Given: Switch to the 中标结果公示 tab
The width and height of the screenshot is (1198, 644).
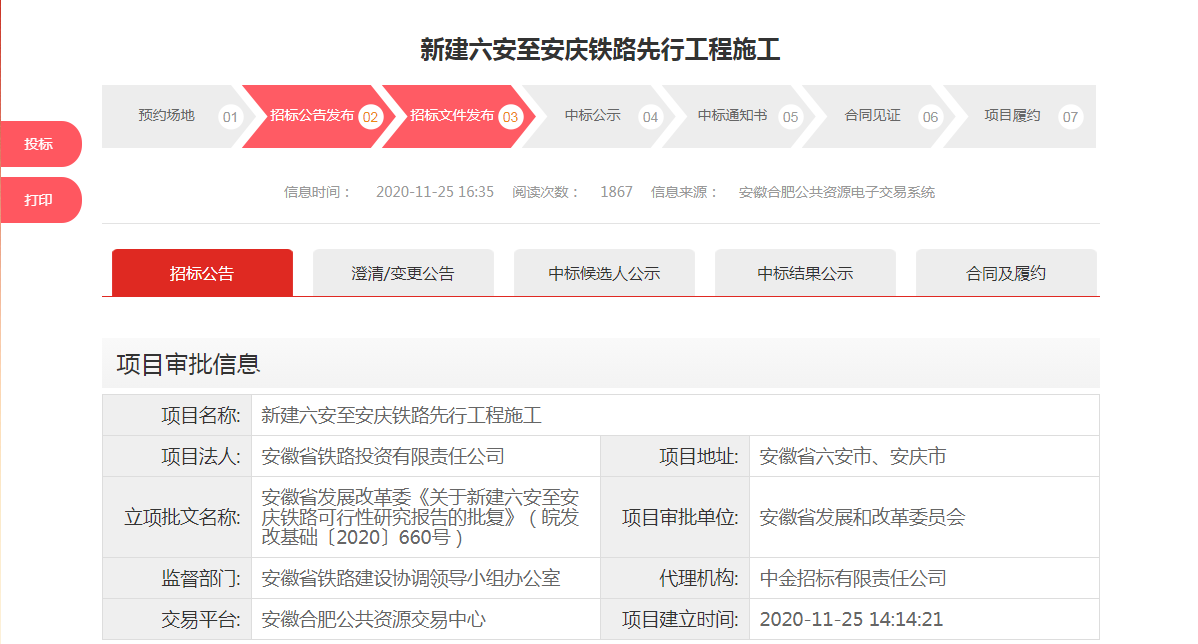Looking at the screenshot, I should 805,273.
